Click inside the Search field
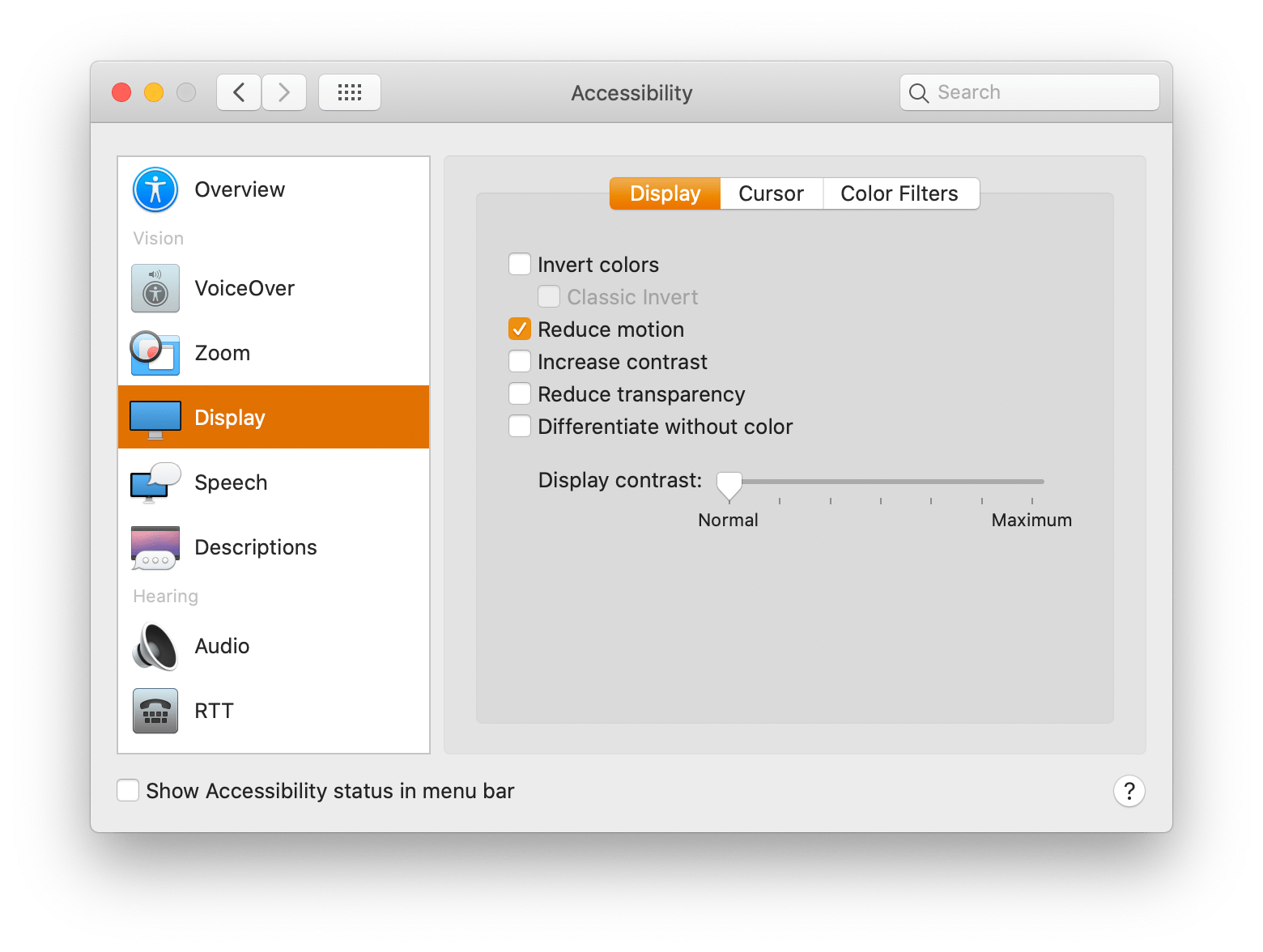The height and width of the screenshot is (952, 1263). [1028, 92]
